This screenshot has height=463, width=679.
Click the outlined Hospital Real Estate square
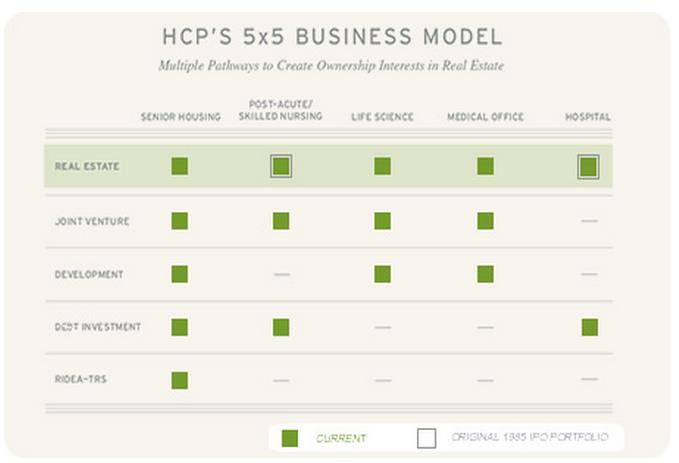[x=588, y=166]
